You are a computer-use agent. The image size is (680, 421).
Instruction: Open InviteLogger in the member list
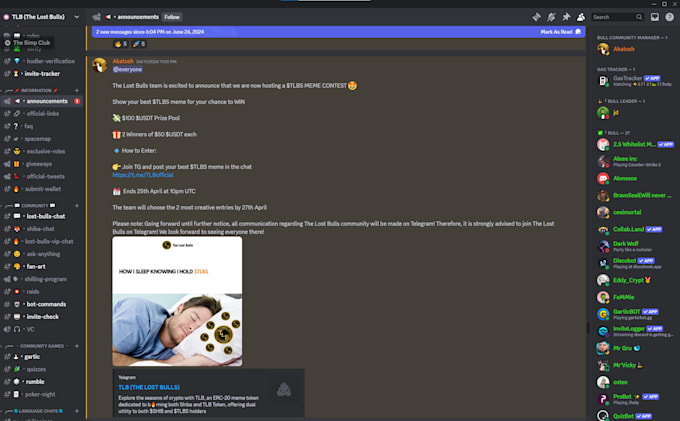point(635,331)
